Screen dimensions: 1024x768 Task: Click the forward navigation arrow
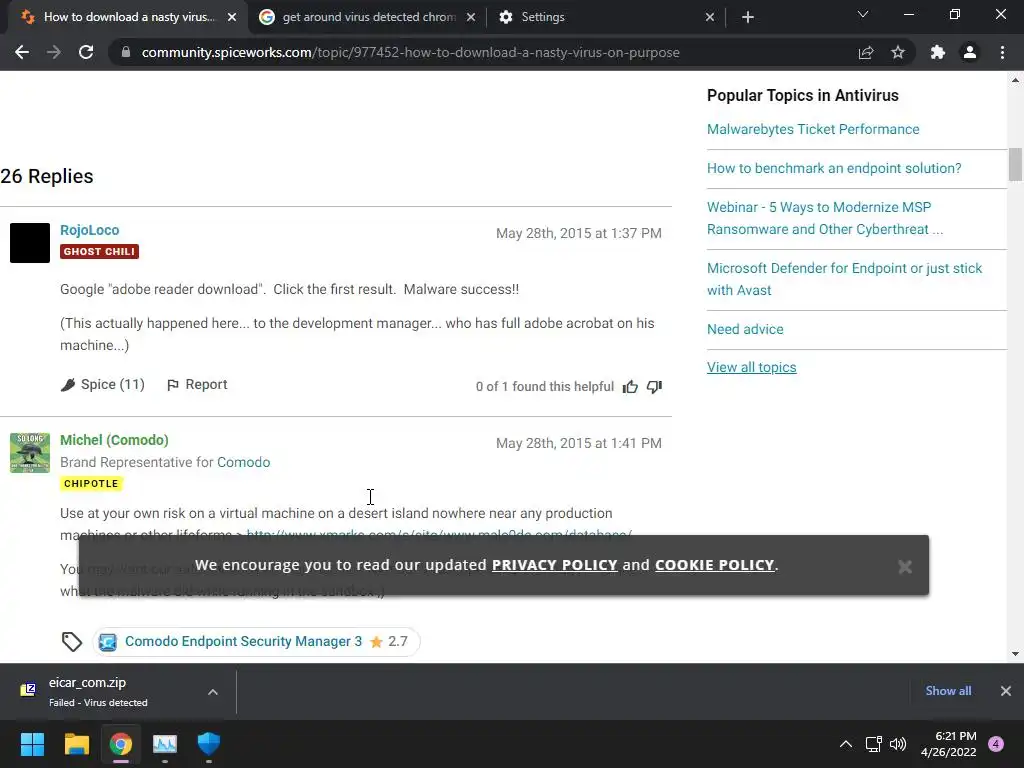click(x=54, y=52)
